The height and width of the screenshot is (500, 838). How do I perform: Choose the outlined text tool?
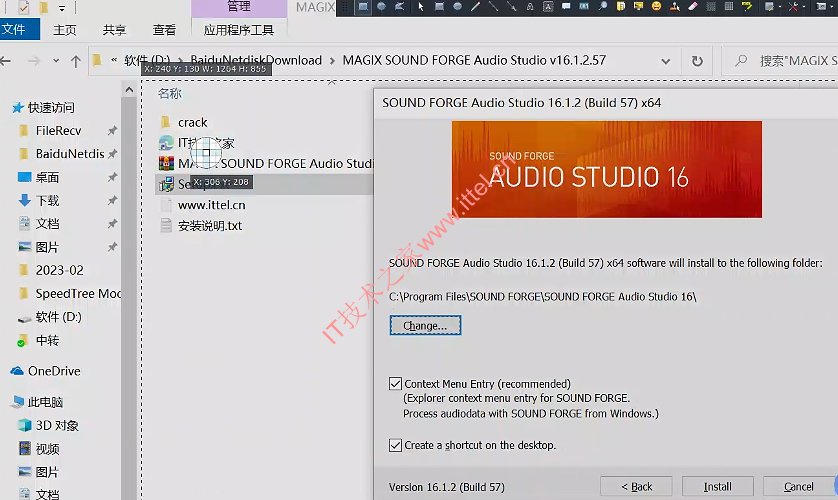pyautogui.click(x=530, y=6)
